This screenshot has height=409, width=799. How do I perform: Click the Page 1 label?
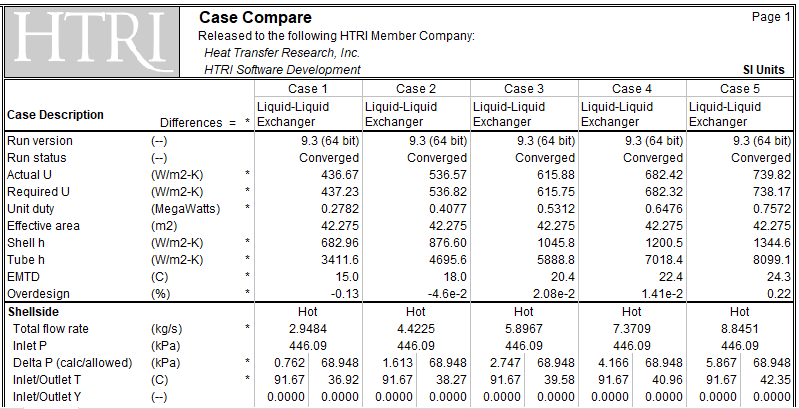770,17
